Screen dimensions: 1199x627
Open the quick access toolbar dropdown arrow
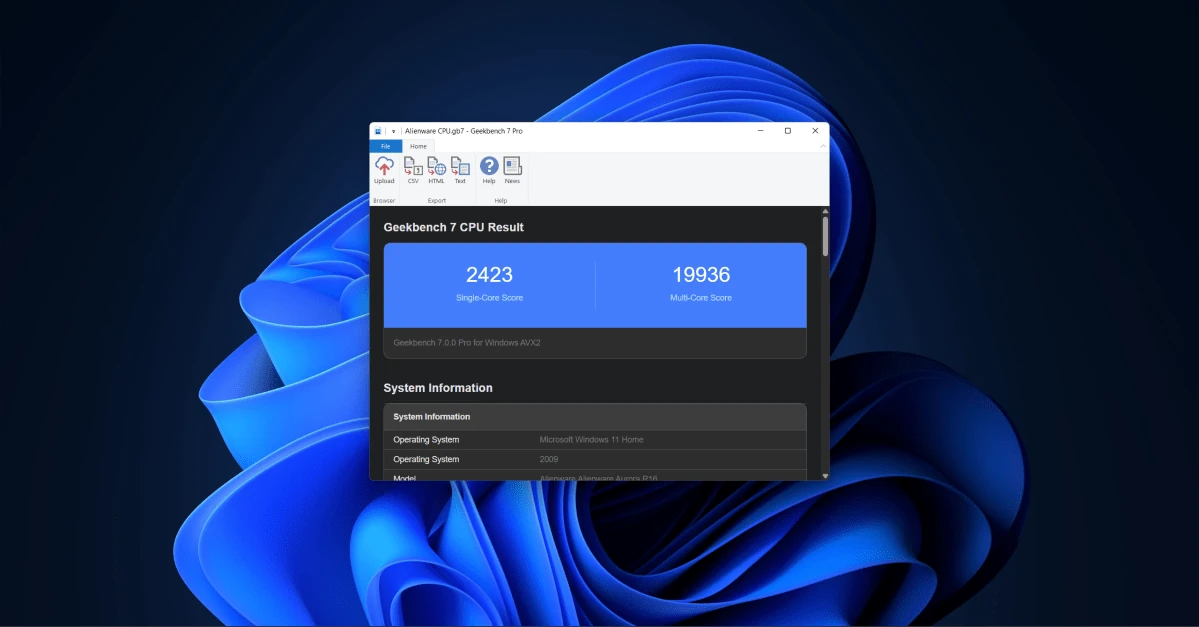click(393, 132)
